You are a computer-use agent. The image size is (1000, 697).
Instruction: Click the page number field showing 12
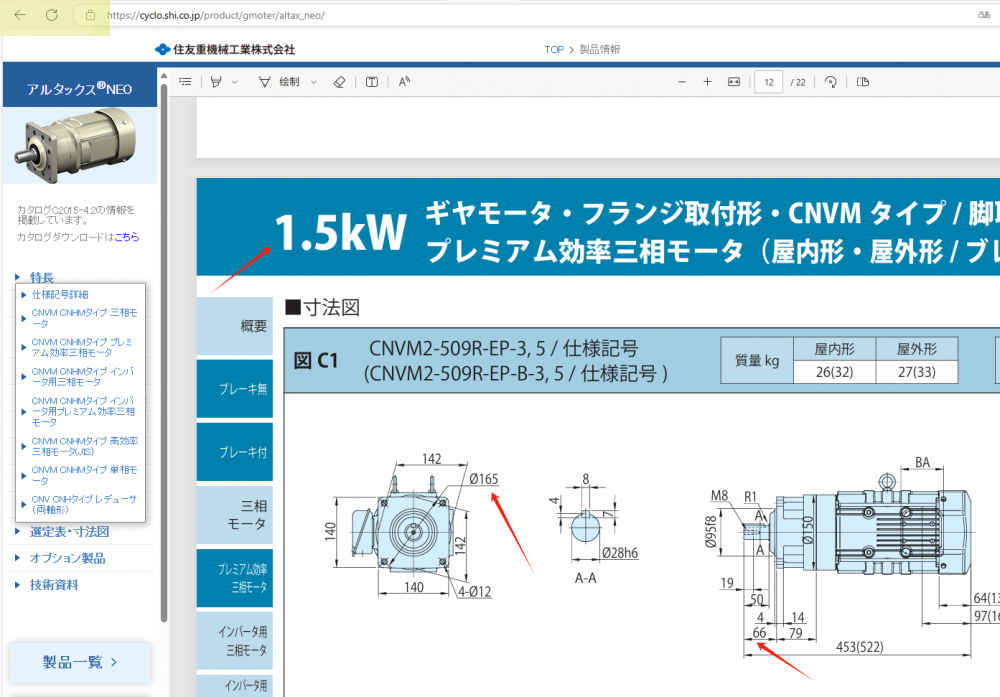[x=768, y=82]
